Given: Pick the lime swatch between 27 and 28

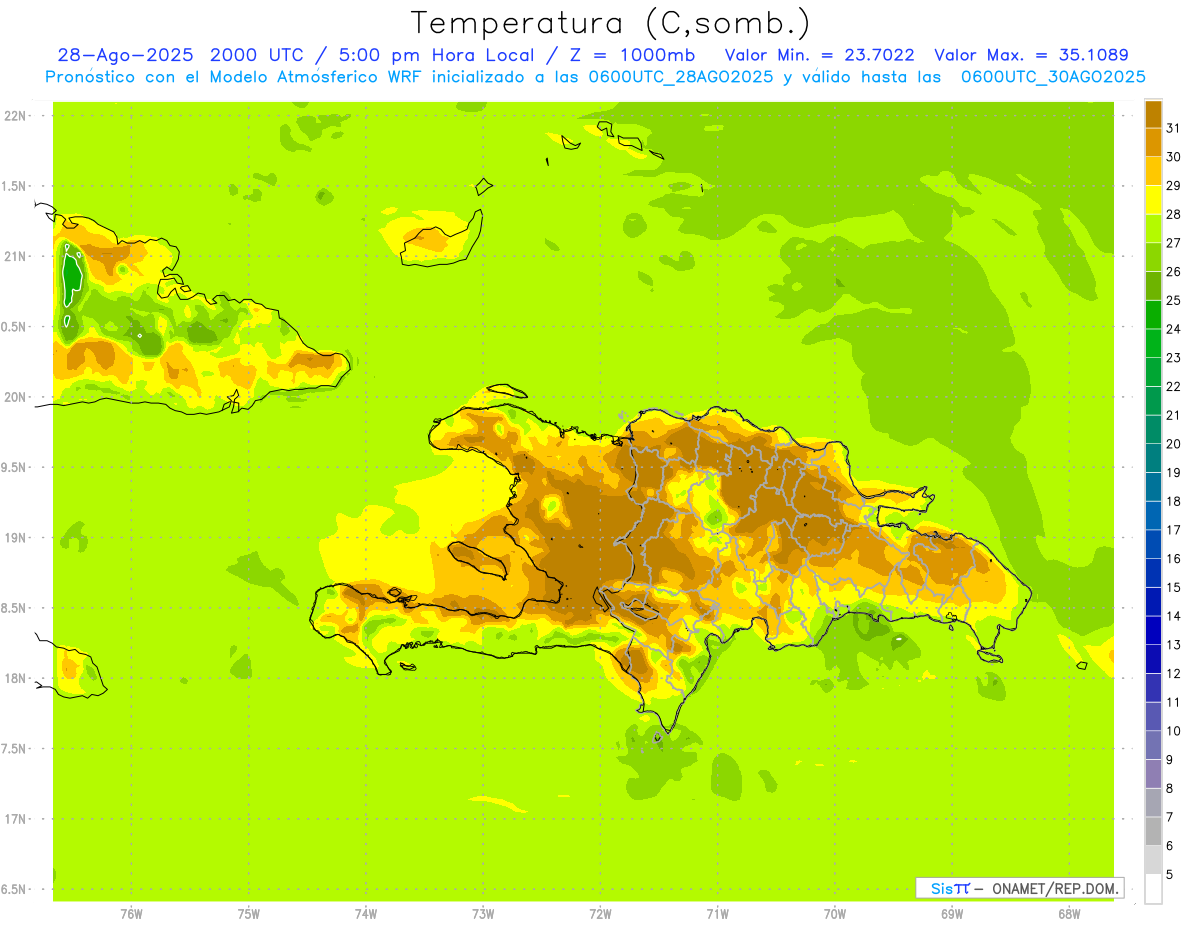Looking at the screenshot, I should (x=1153, y=229).
